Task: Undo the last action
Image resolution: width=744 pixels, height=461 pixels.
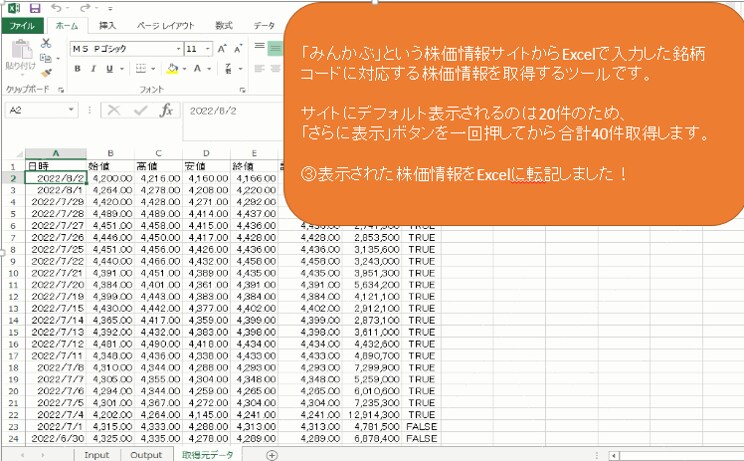Action: pyautogui.click(x=56, y=8)
